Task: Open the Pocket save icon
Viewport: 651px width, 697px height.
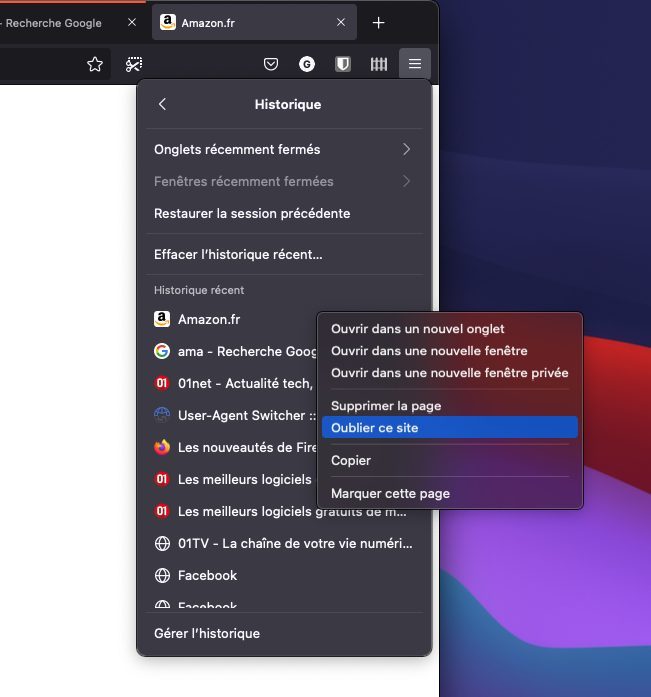Action: (271, 64)
